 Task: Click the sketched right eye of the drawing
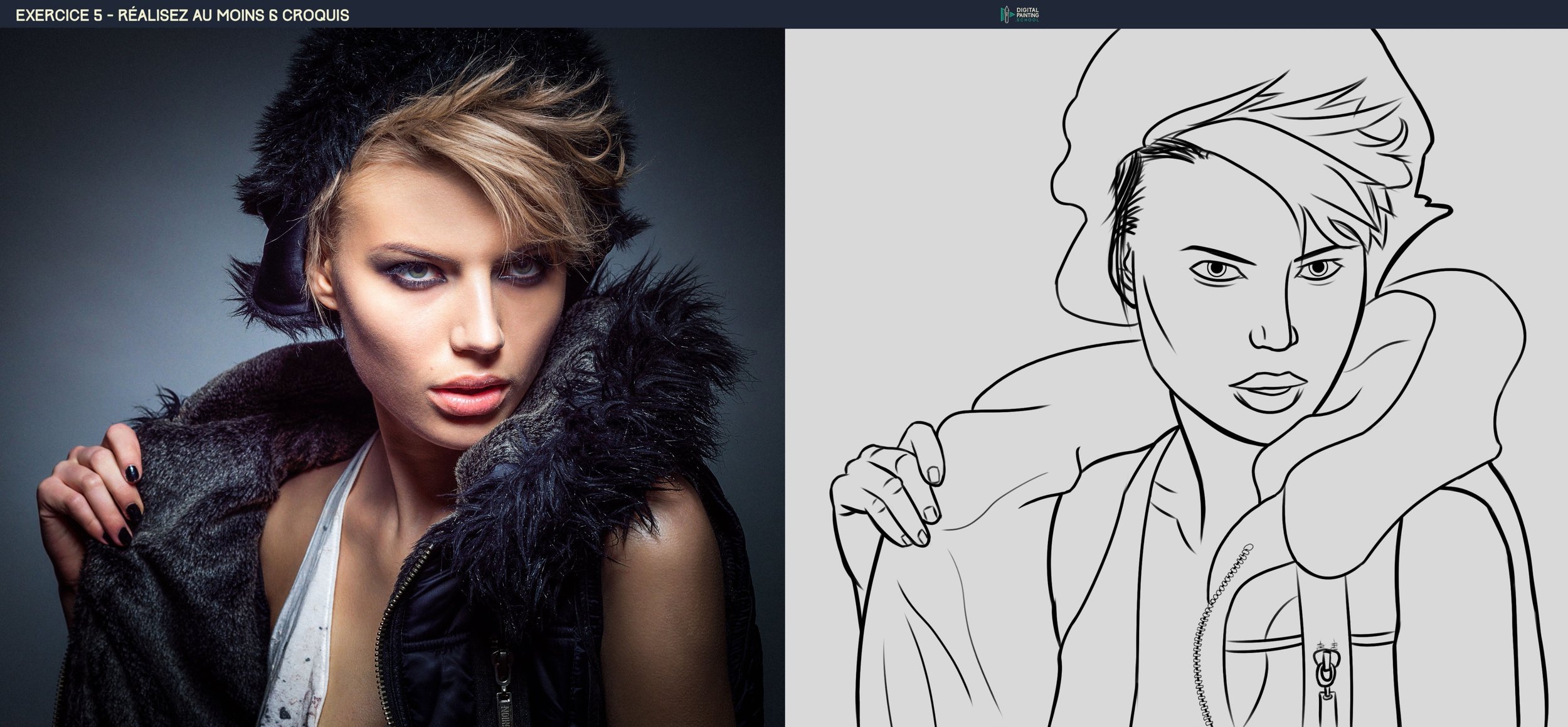[x=1318, y=269]
